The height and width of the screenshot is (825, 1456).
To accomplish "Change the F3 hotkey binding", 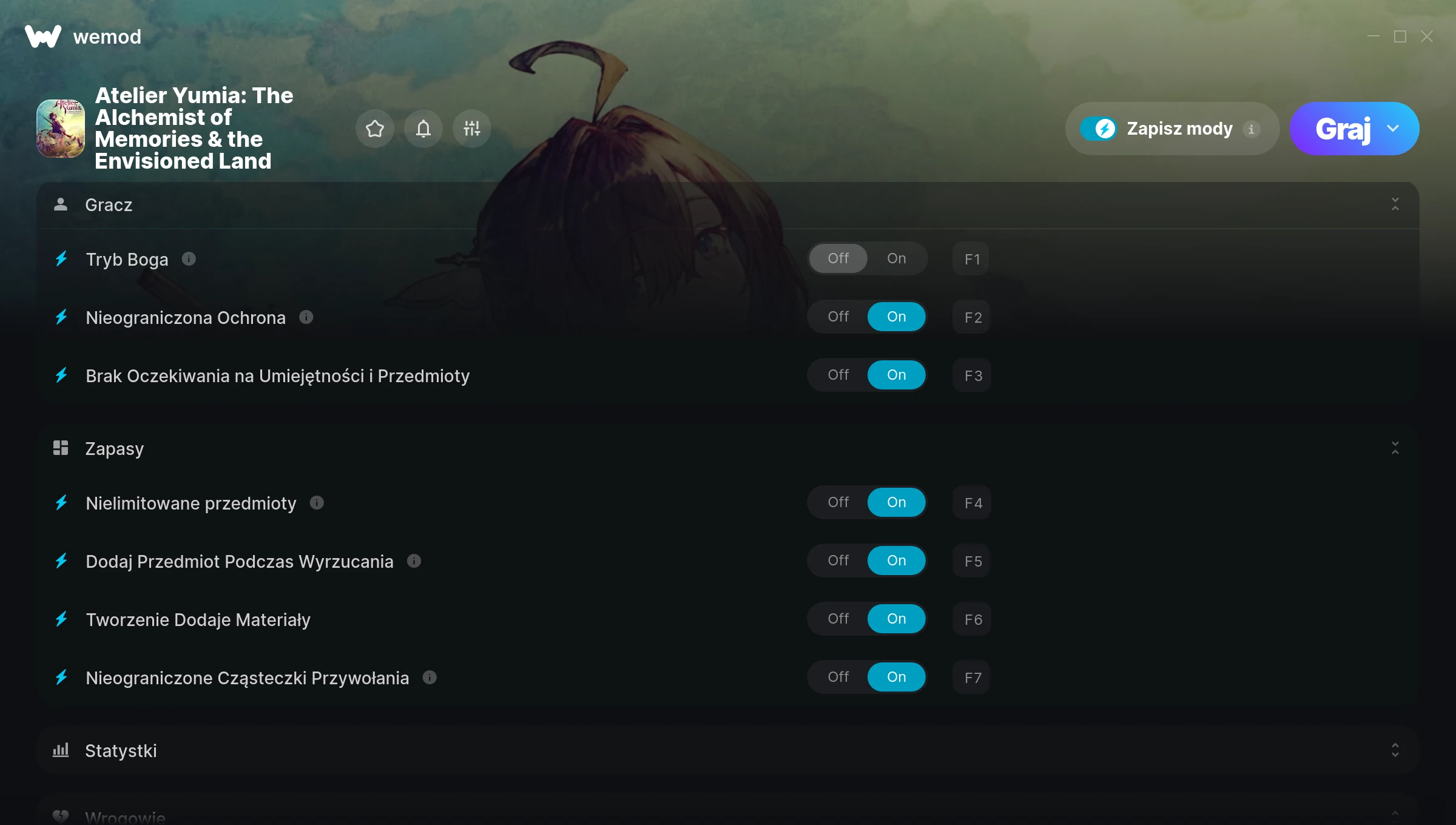I will point(972,375).
